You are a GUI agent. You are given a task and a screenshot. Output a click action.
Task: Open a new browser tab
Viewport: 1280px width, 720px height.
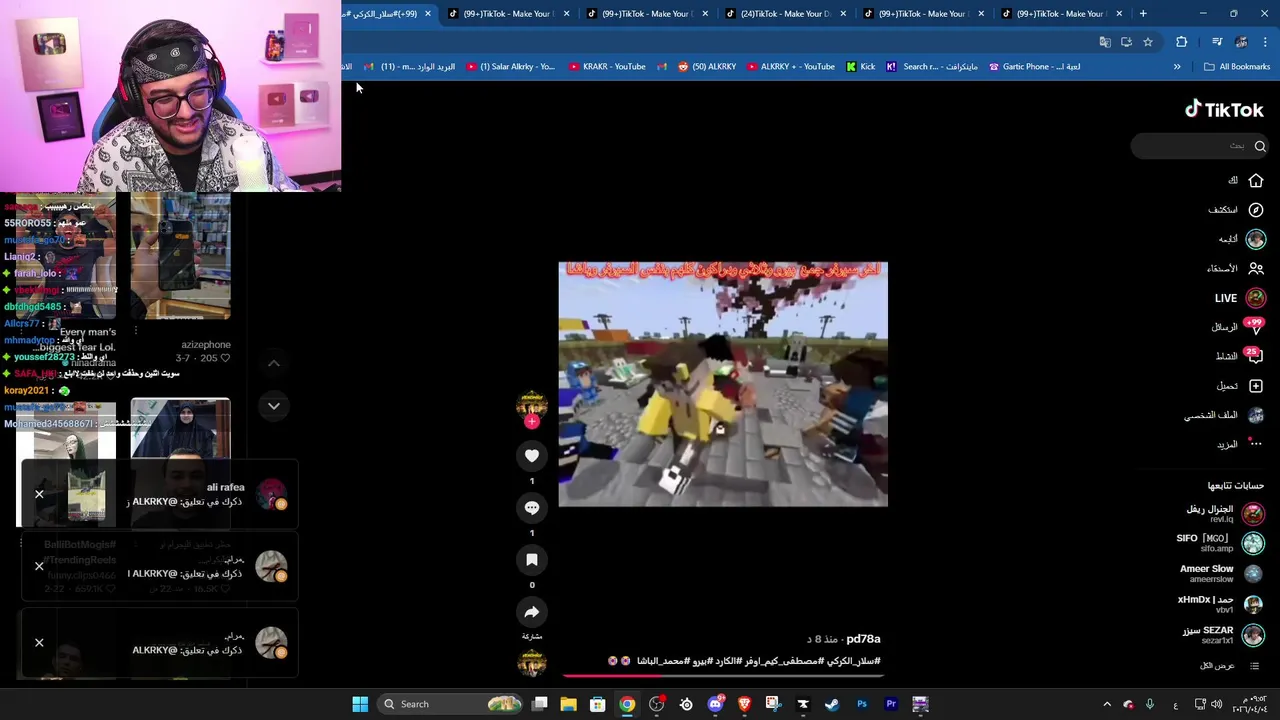1143,14
